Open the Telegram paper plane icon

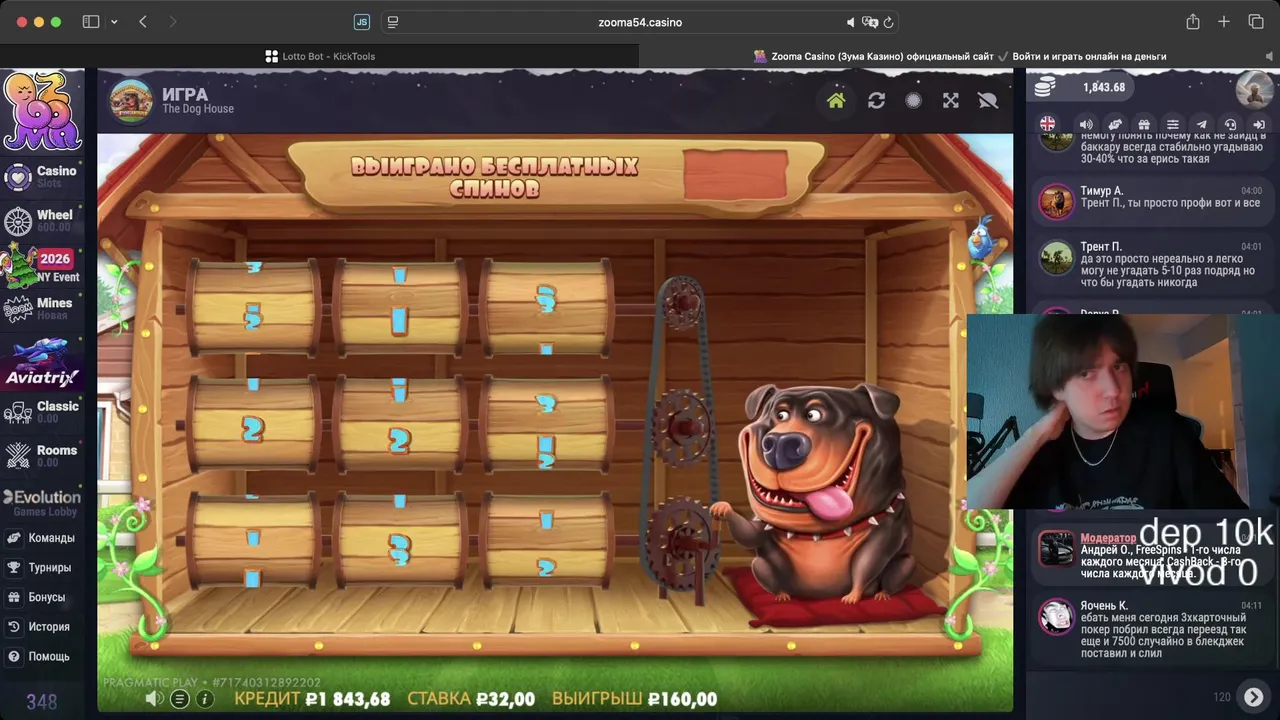point(1202,124)
